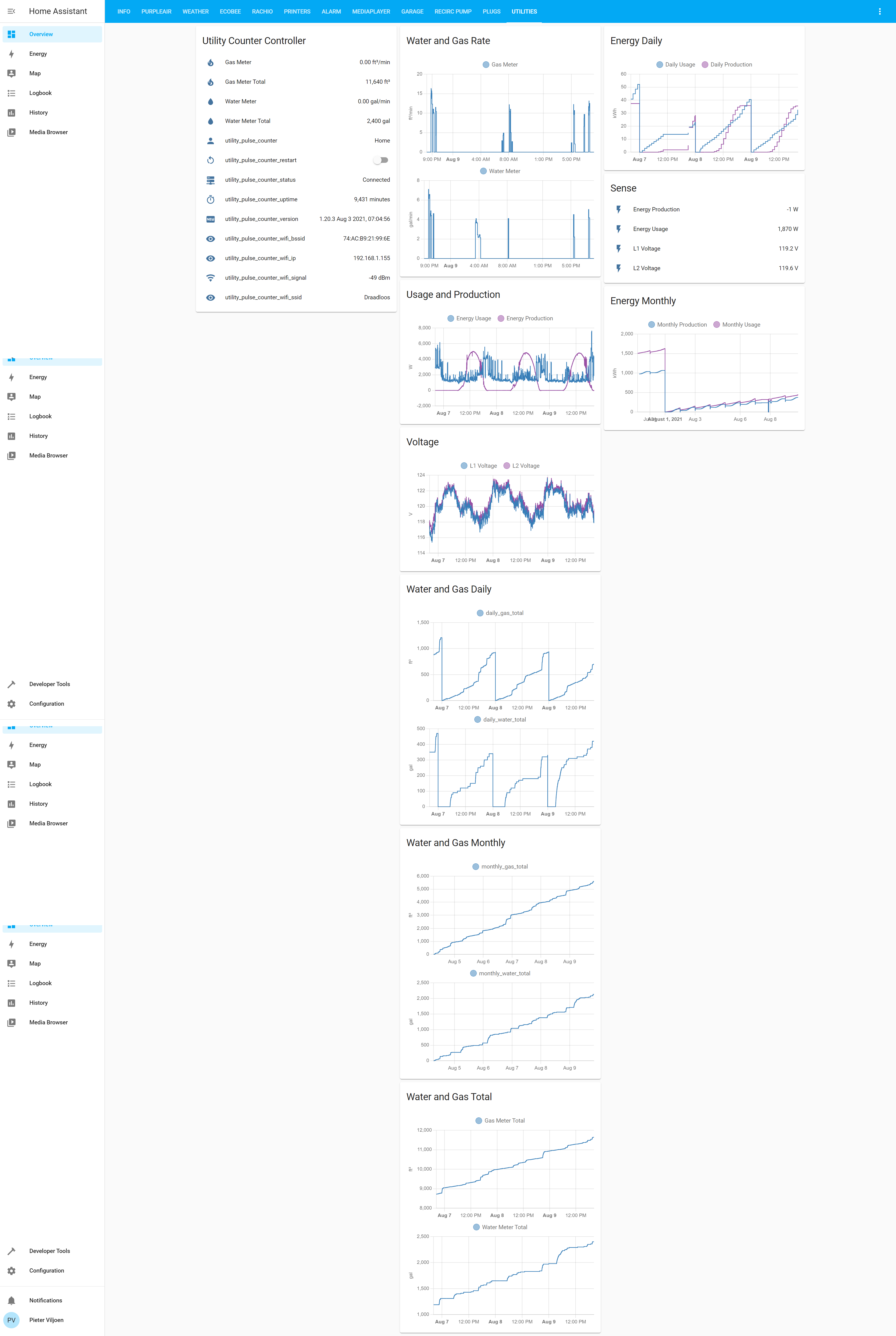Click the Energy Production bolt icon
Viewport: 896px width, 1336px height.
(x=618, y=210)
